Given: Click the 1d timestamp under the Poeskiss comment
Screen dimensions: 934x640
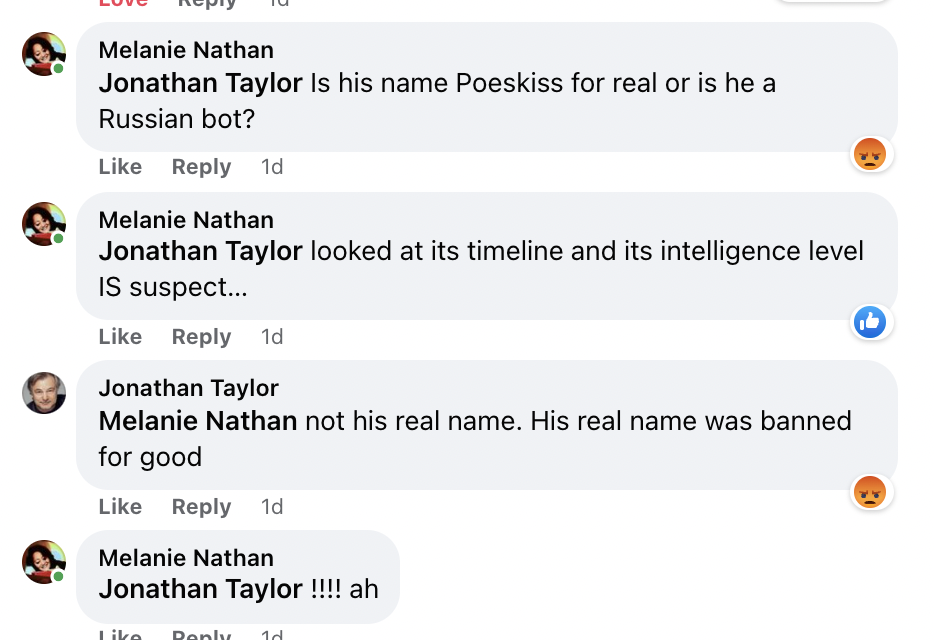Looking at the screenshot, I should 272,167.
